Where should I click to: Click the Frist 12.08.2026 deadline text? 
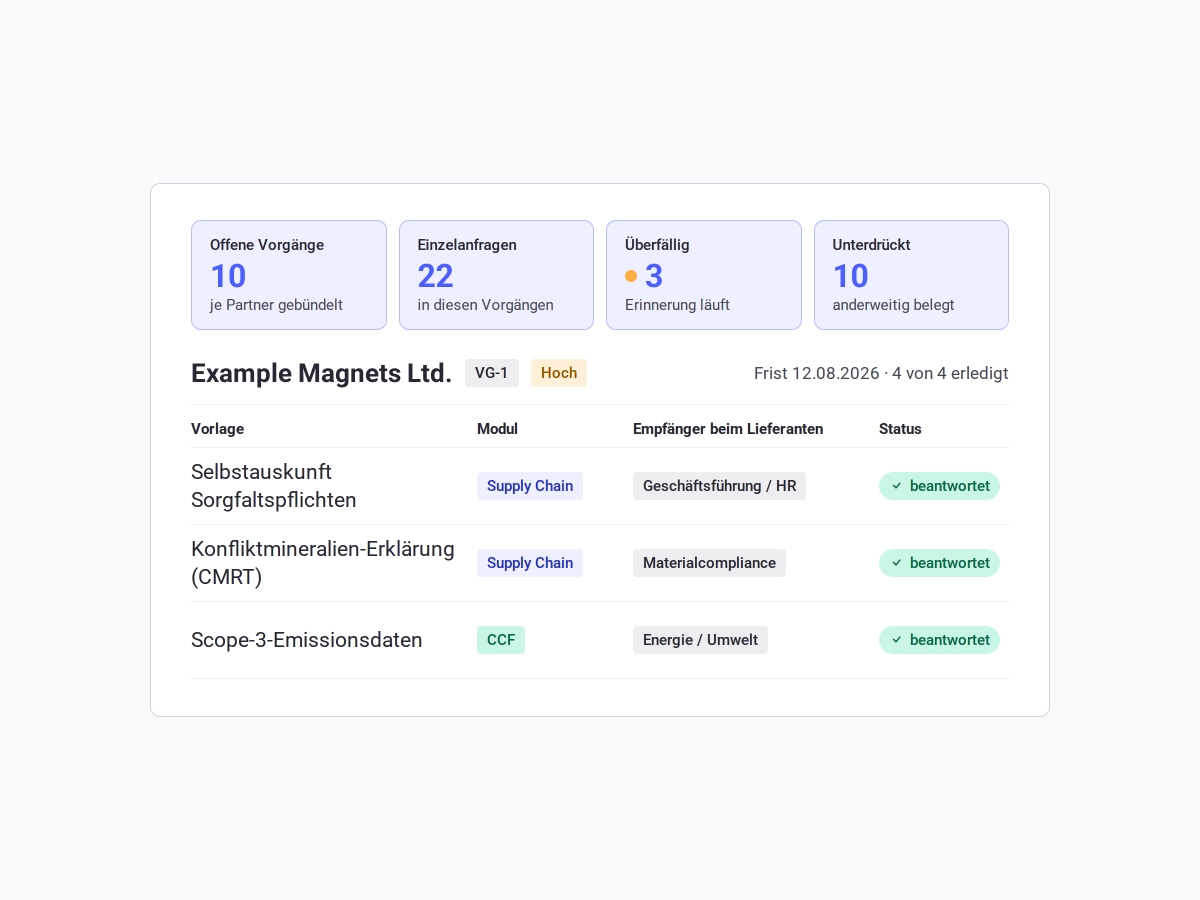pyautogui.click(x=817, y=373)
